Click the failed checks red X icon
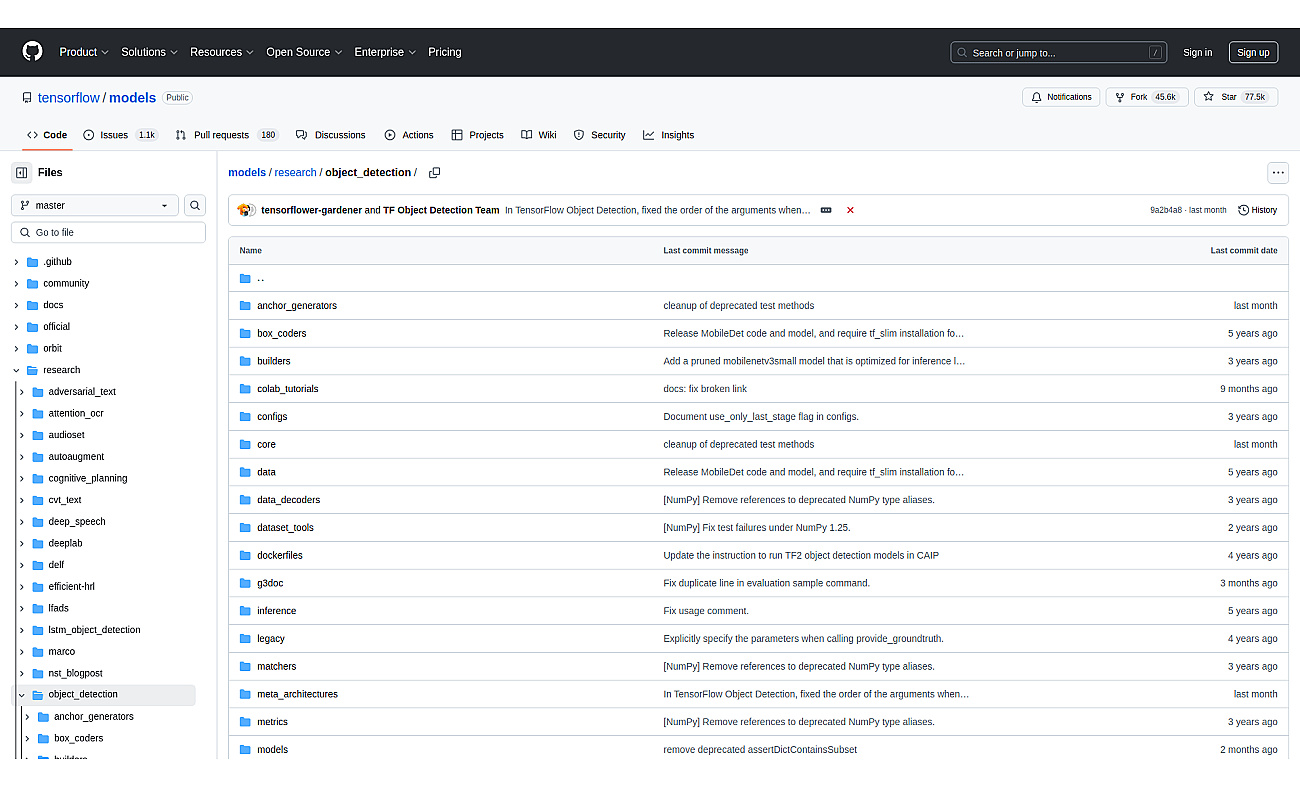The width and height of the screenshot is (1300, 788). 850,210
